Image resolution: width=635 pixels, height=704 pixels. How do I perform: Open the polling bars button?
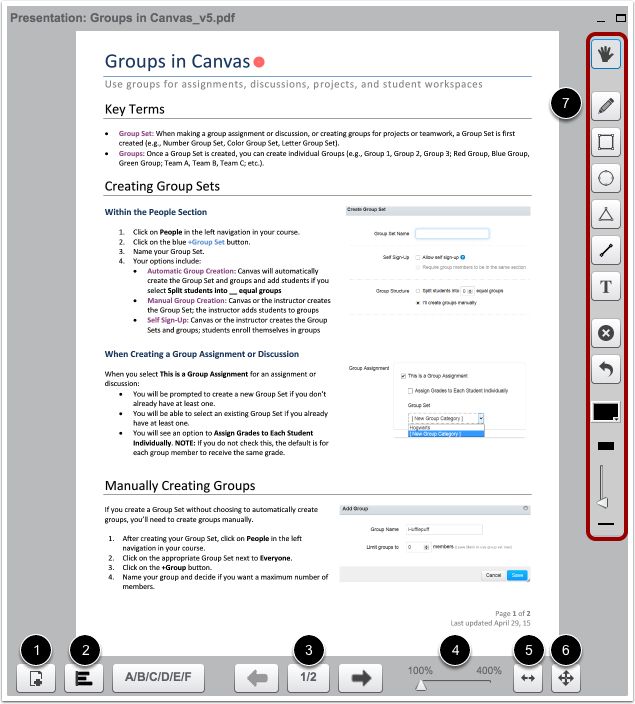[x=84, y=678]
